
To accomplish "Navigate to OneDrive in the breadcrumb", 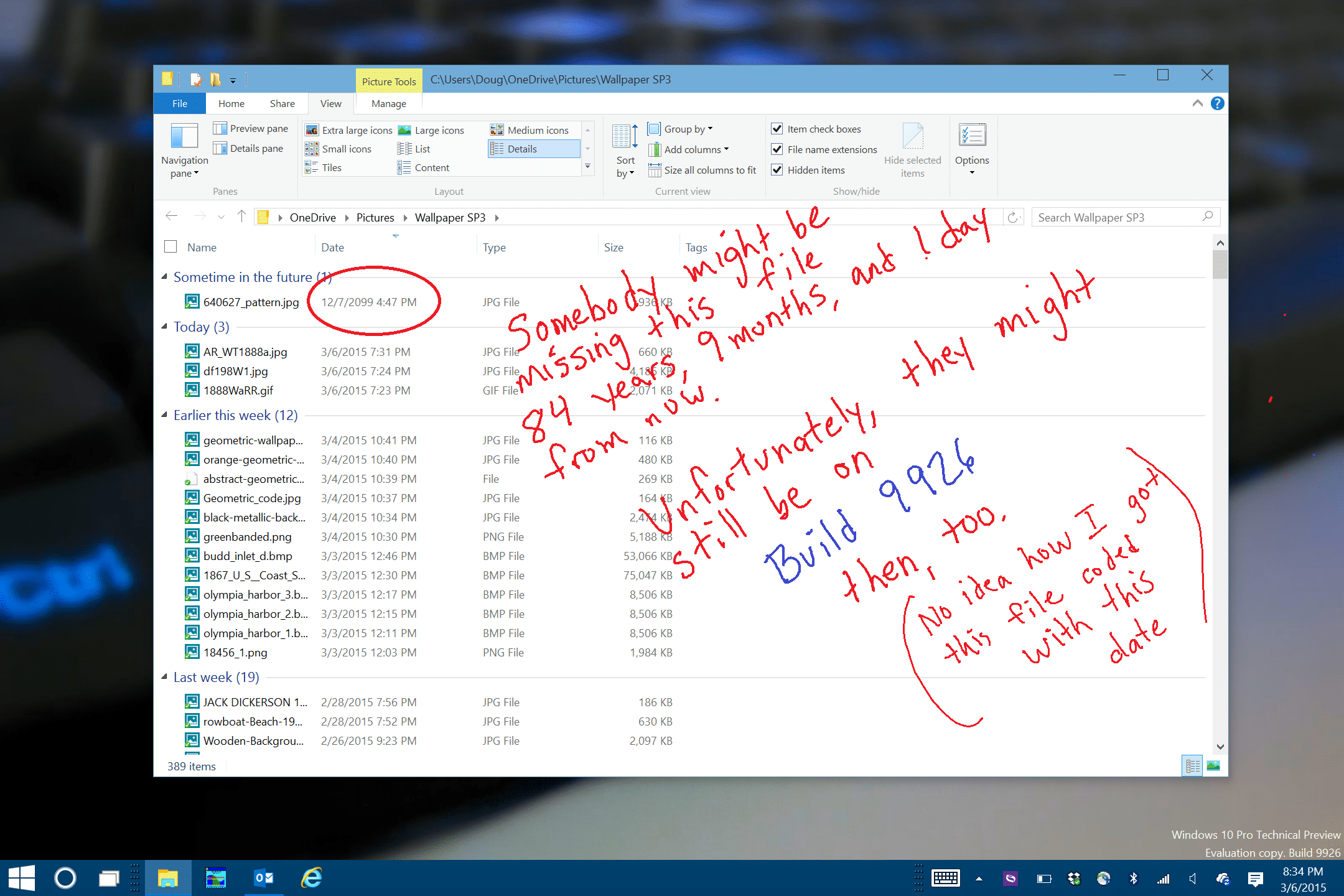I will pos(313,217).
